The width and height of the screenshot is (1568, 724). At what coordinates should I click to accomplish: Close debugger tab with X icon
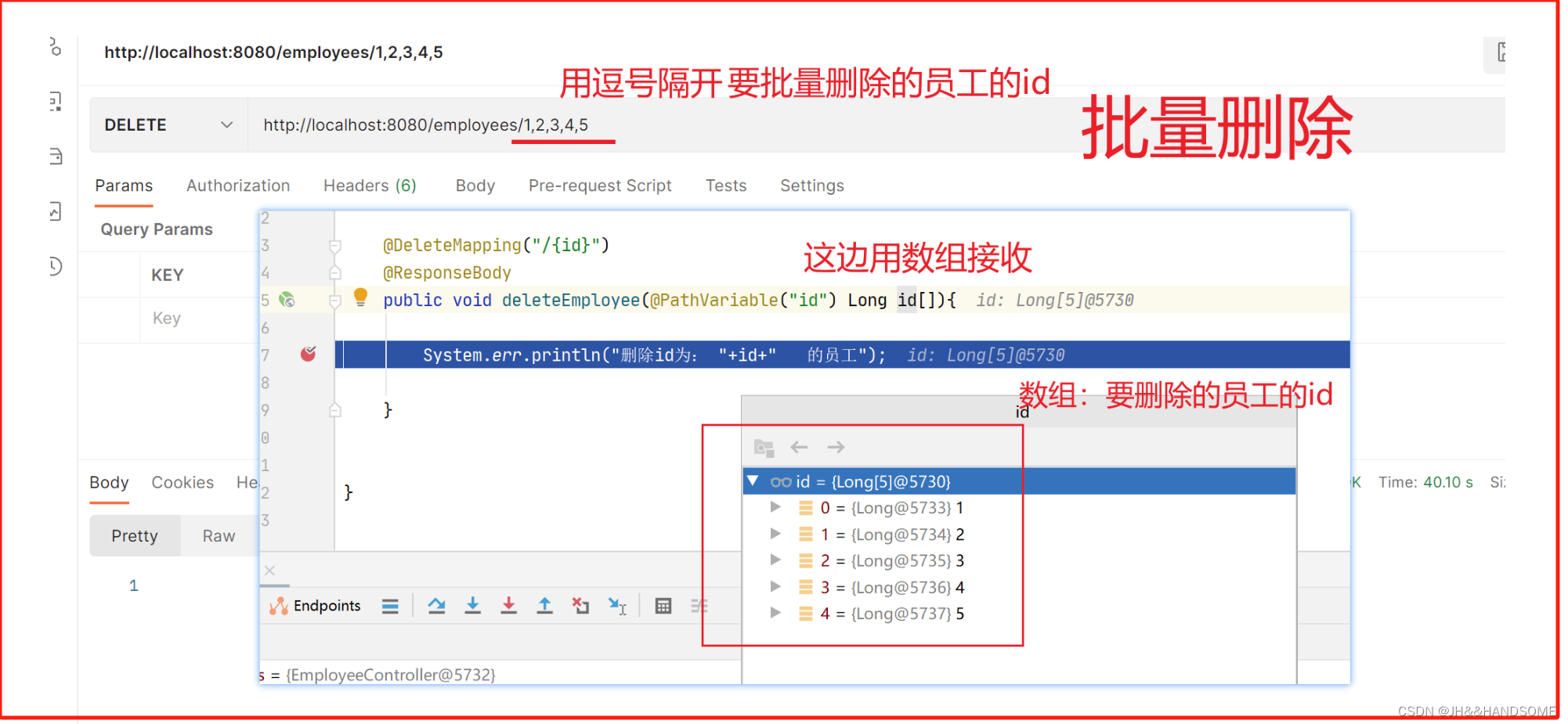tap(269, 571)
